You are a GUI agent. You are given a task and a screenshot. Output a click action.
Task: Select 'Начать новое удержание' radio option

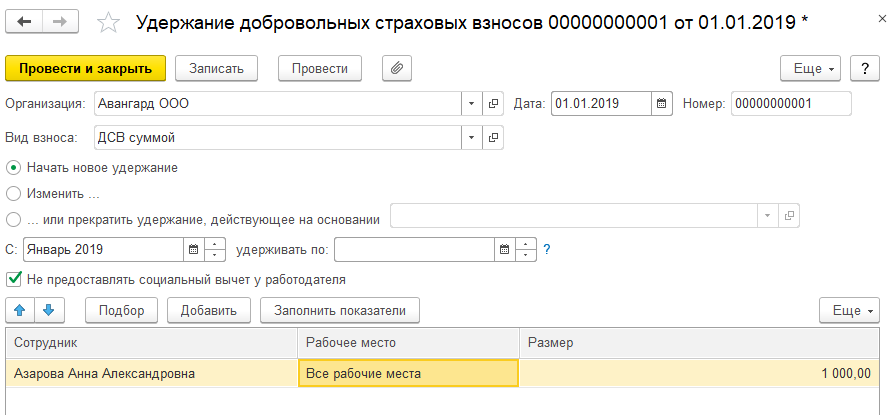click(13, 167)
